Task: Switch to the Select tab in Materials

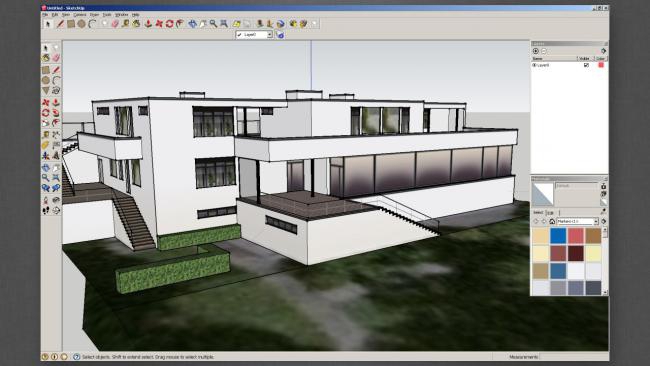Action: [x=538, y=212]
